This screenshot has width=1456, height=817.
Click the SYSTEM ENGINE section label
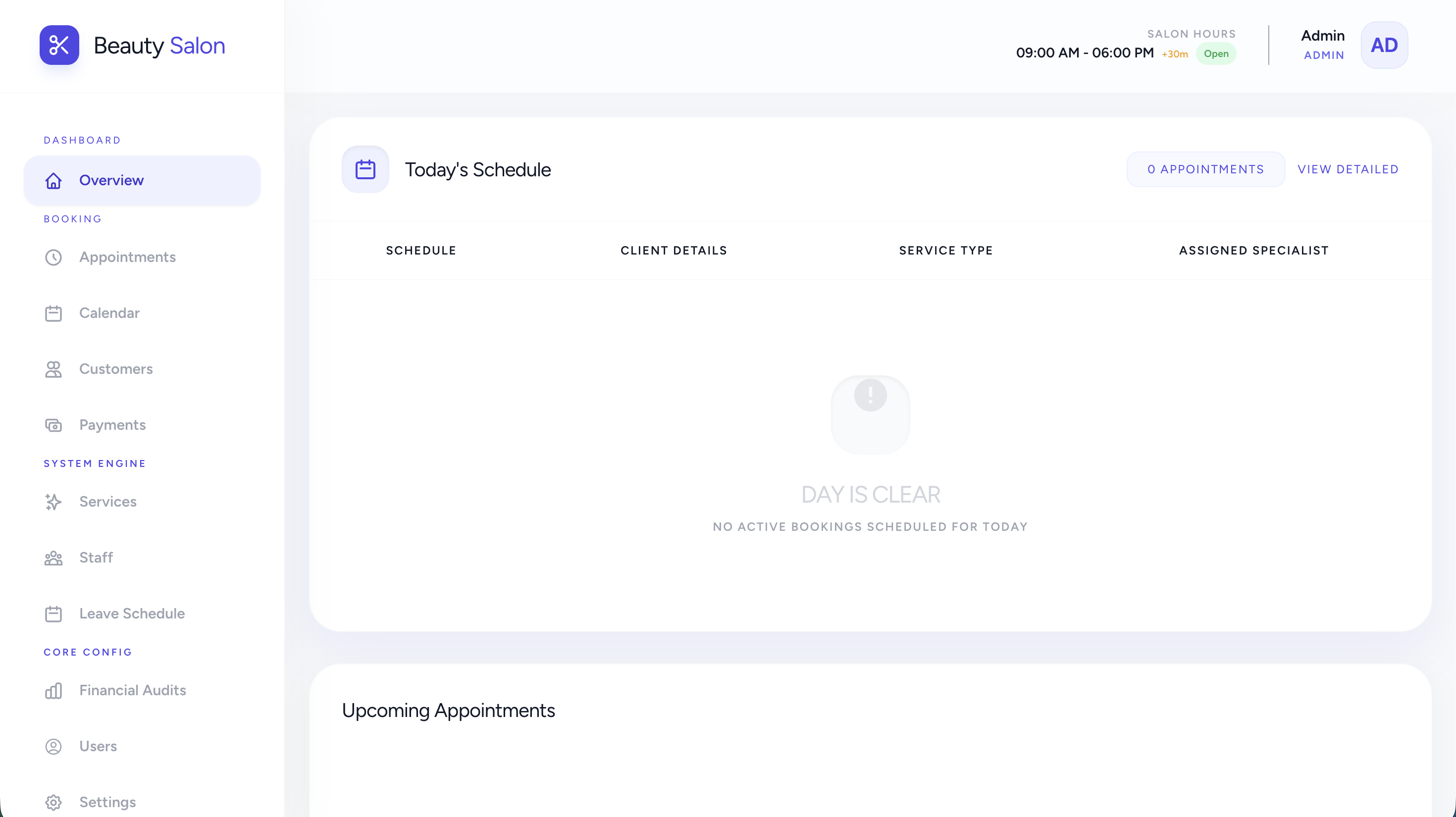click(95, 464)
